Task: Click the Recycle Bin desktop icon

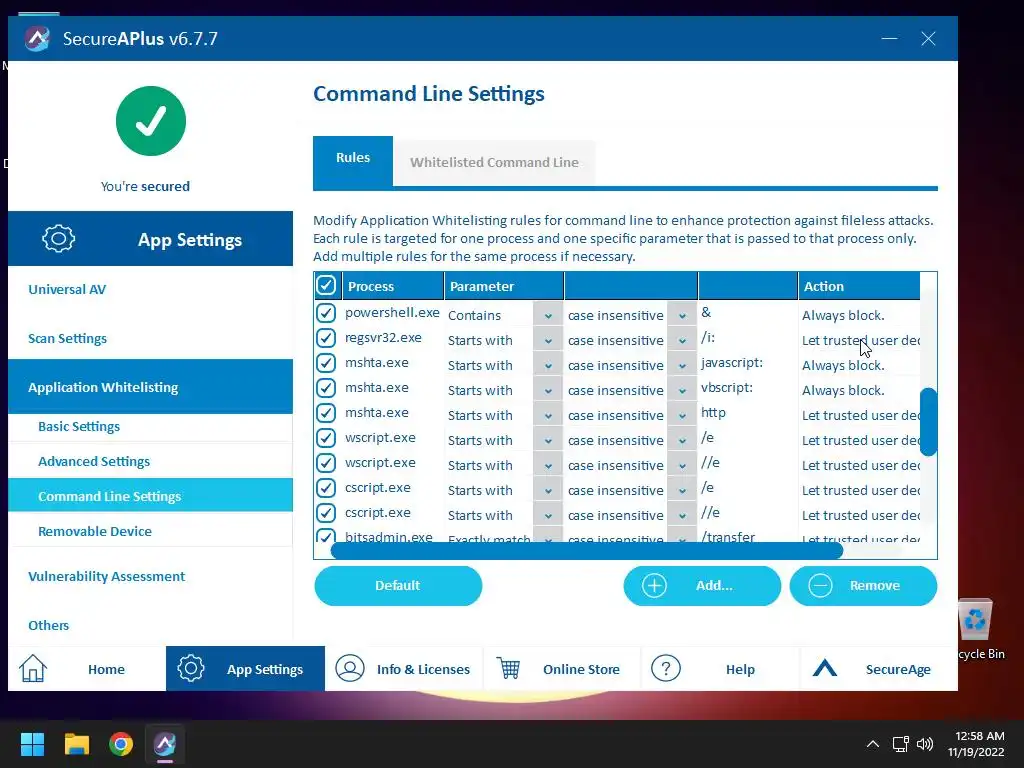Action: click(977, 630)
